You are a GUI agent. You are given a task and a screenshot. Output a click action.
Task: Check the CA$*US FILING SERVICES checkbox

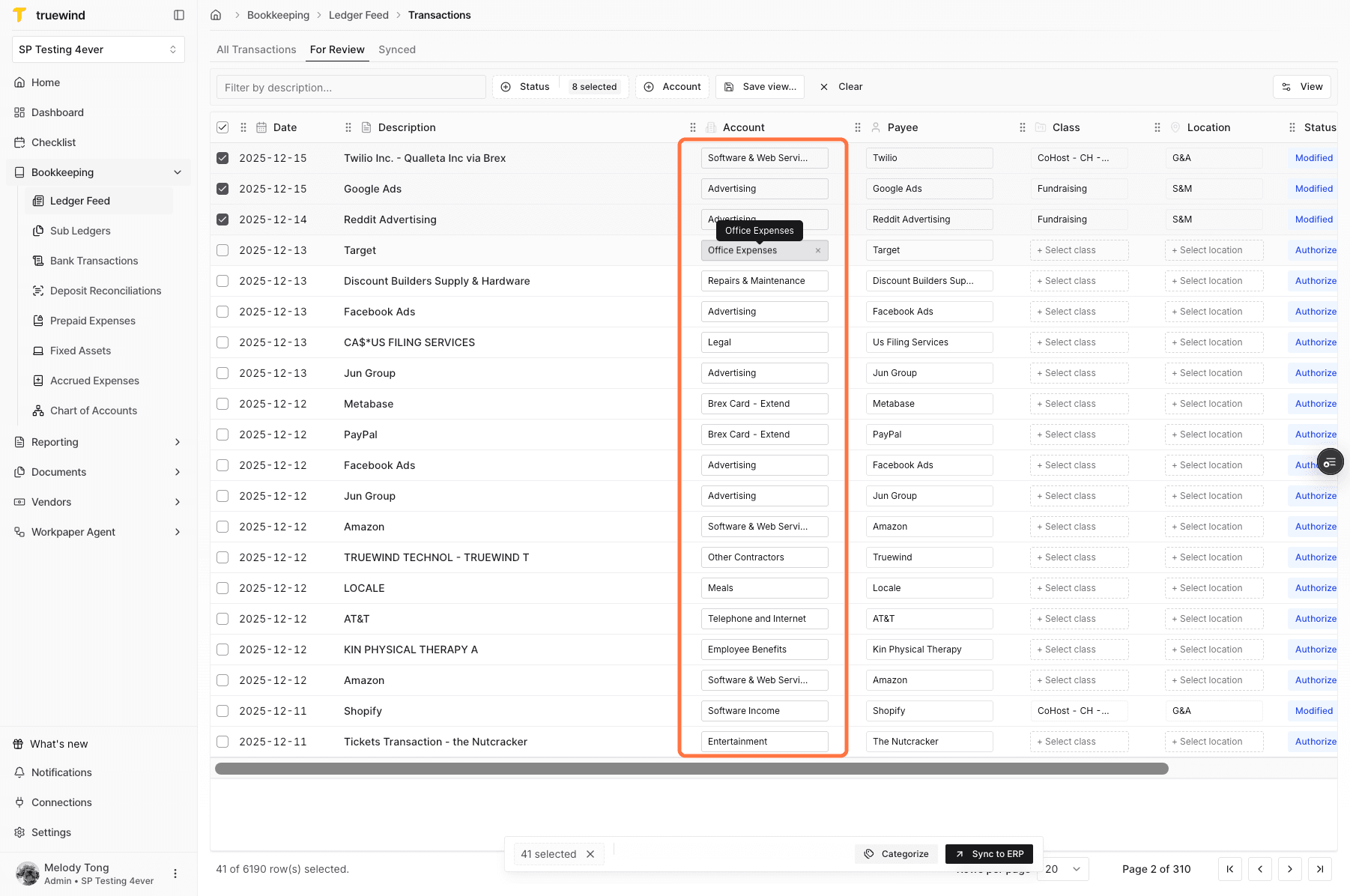[x=223, y=342]
